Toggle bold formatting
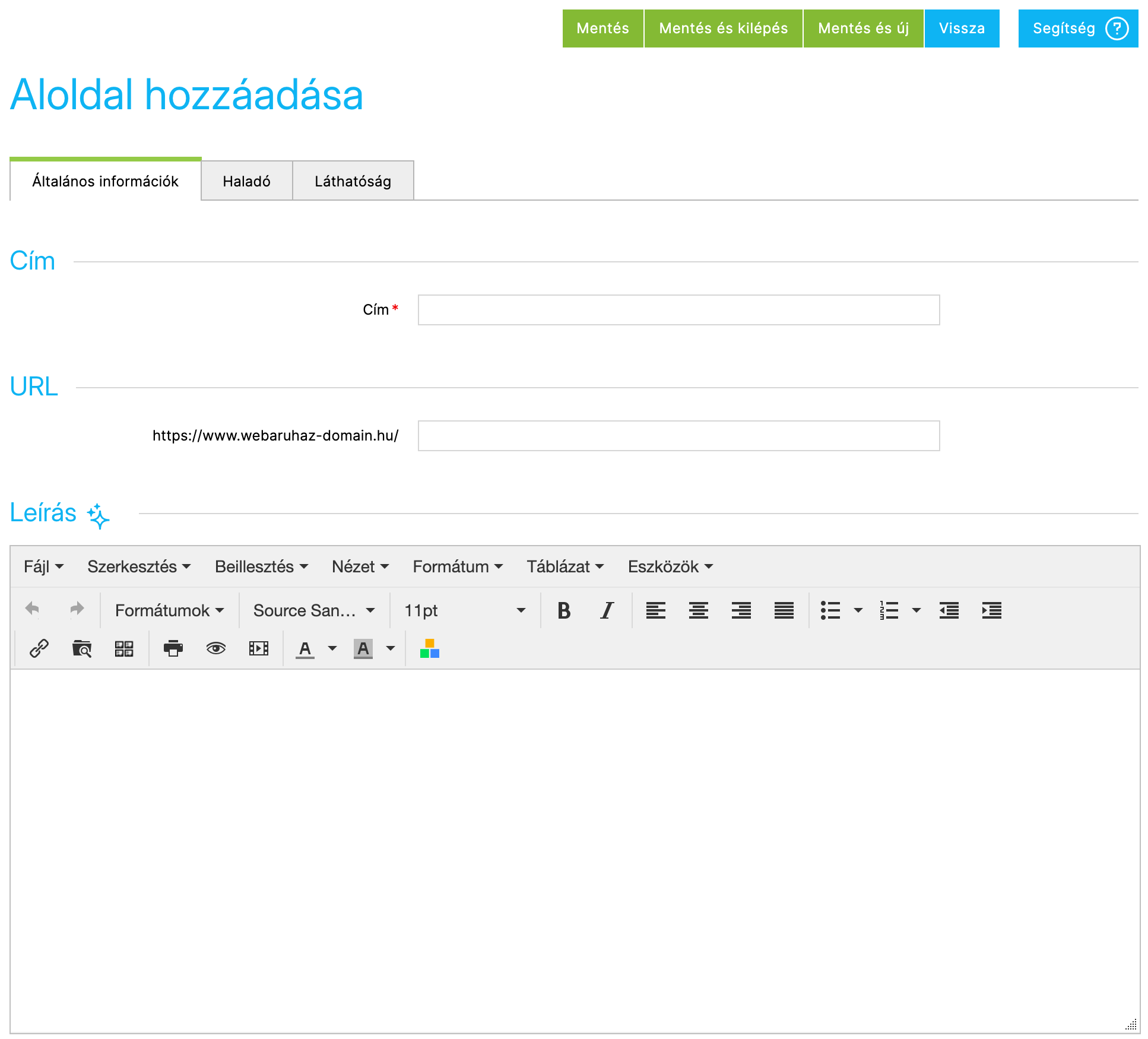This screenshot has width=1148, height=1039. click(564, 610)
